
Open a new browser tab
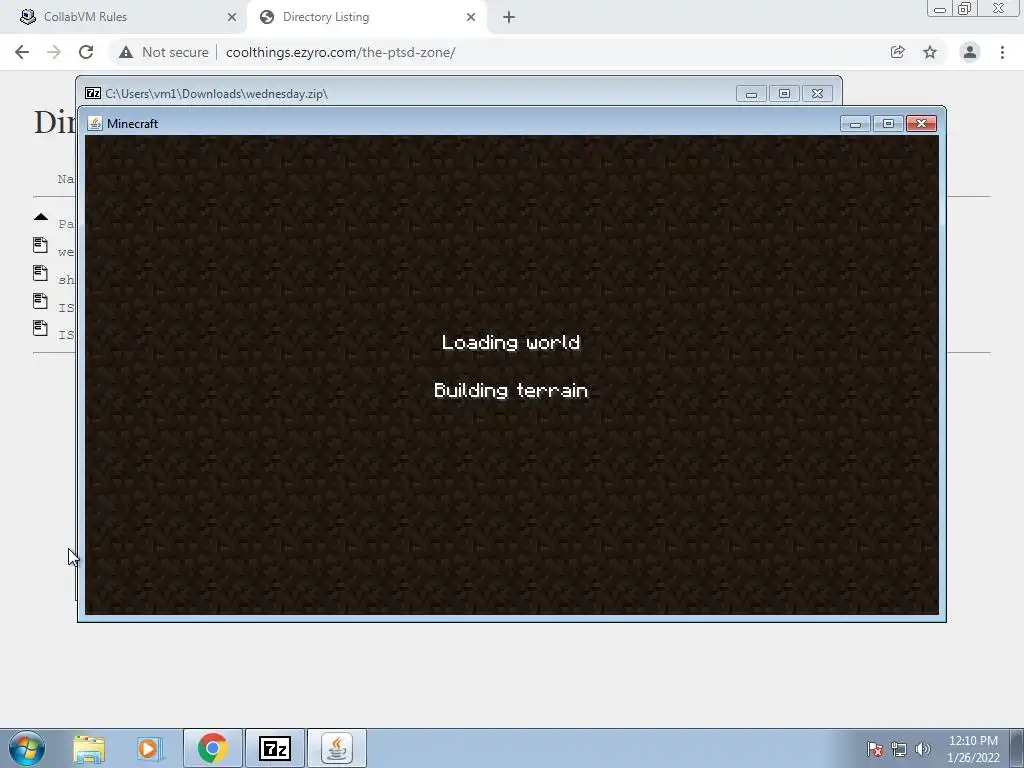click(x=509, y=17)
